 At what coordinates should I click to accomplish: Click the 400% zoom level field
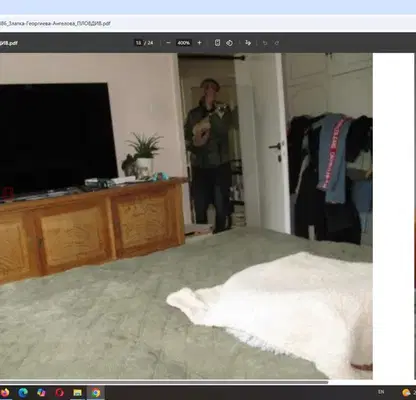click(184, 43)
